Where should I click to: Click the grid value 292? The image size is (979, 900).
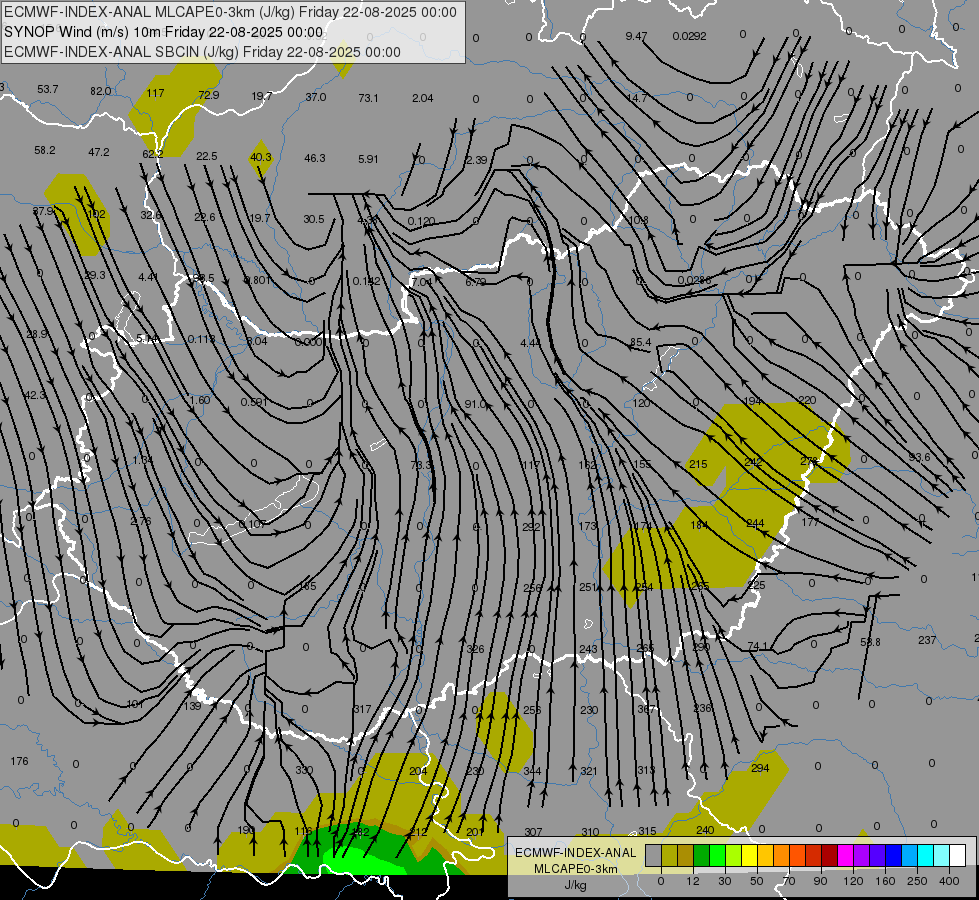(531, 527)
